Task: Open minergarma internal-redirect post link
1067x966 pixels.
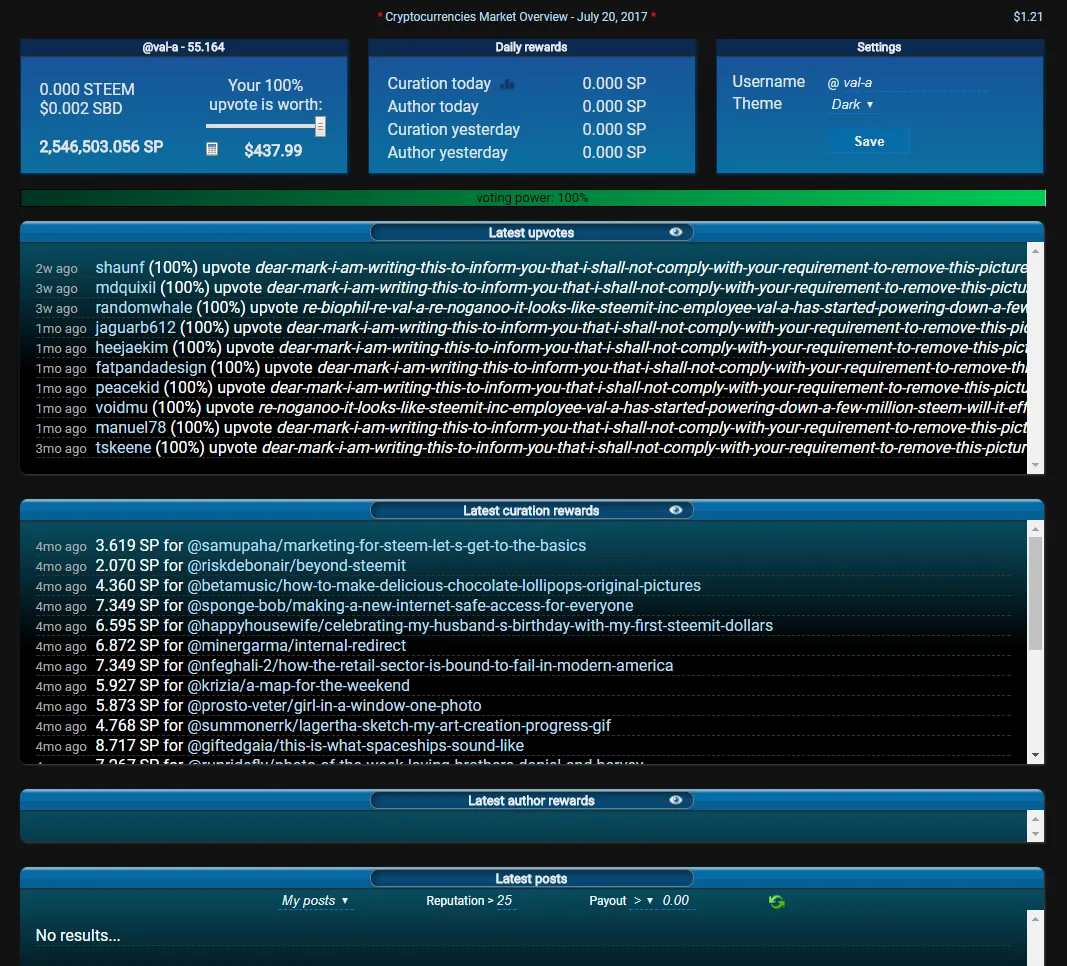Action: [x=296, y=646]
